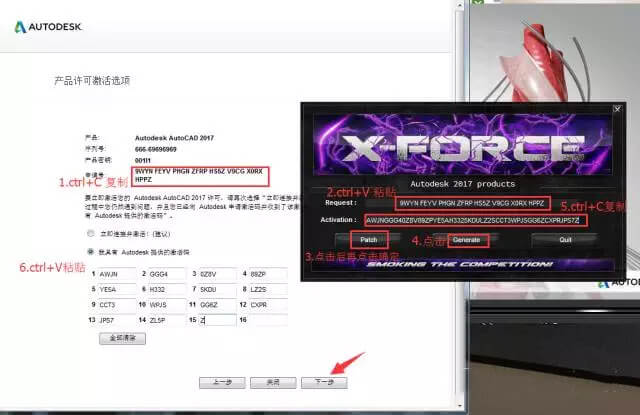The height and width of the screenshot is (415, 640).
Task: Click the Clear All (全部清除) button
Action: point(122,338)
